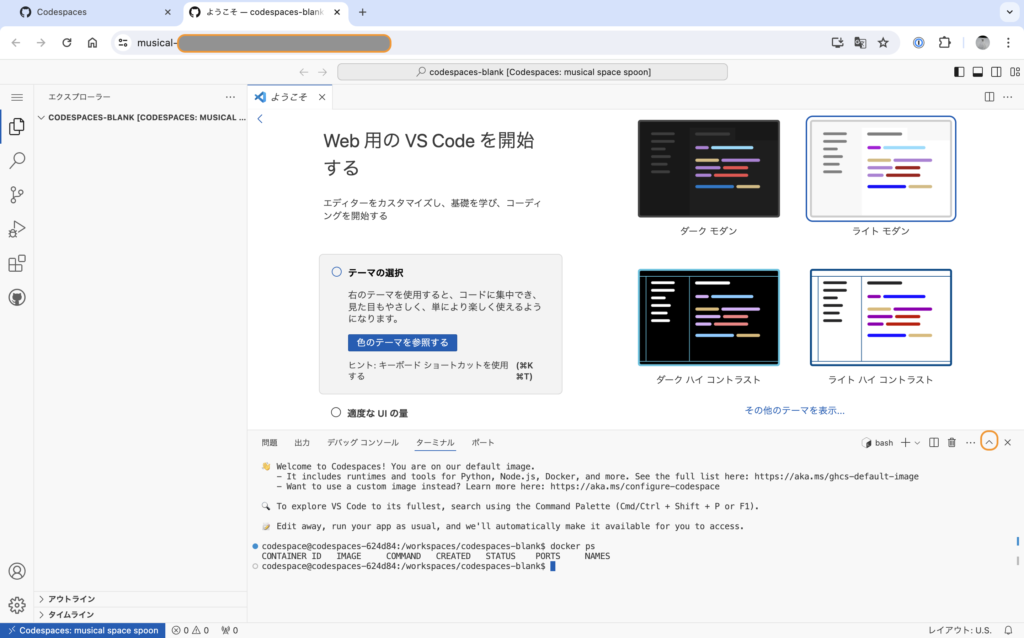The width and height of the screenshot is (1024, 638).
Task: Open notifications bell in status bar
Action: [1008, 630]
